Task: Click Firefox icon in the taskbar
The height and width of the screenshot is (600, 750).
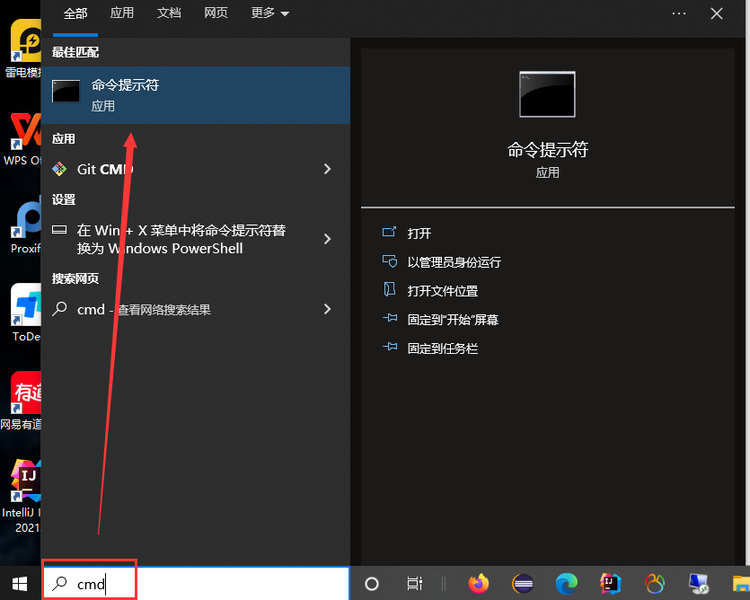Action: 479,583
